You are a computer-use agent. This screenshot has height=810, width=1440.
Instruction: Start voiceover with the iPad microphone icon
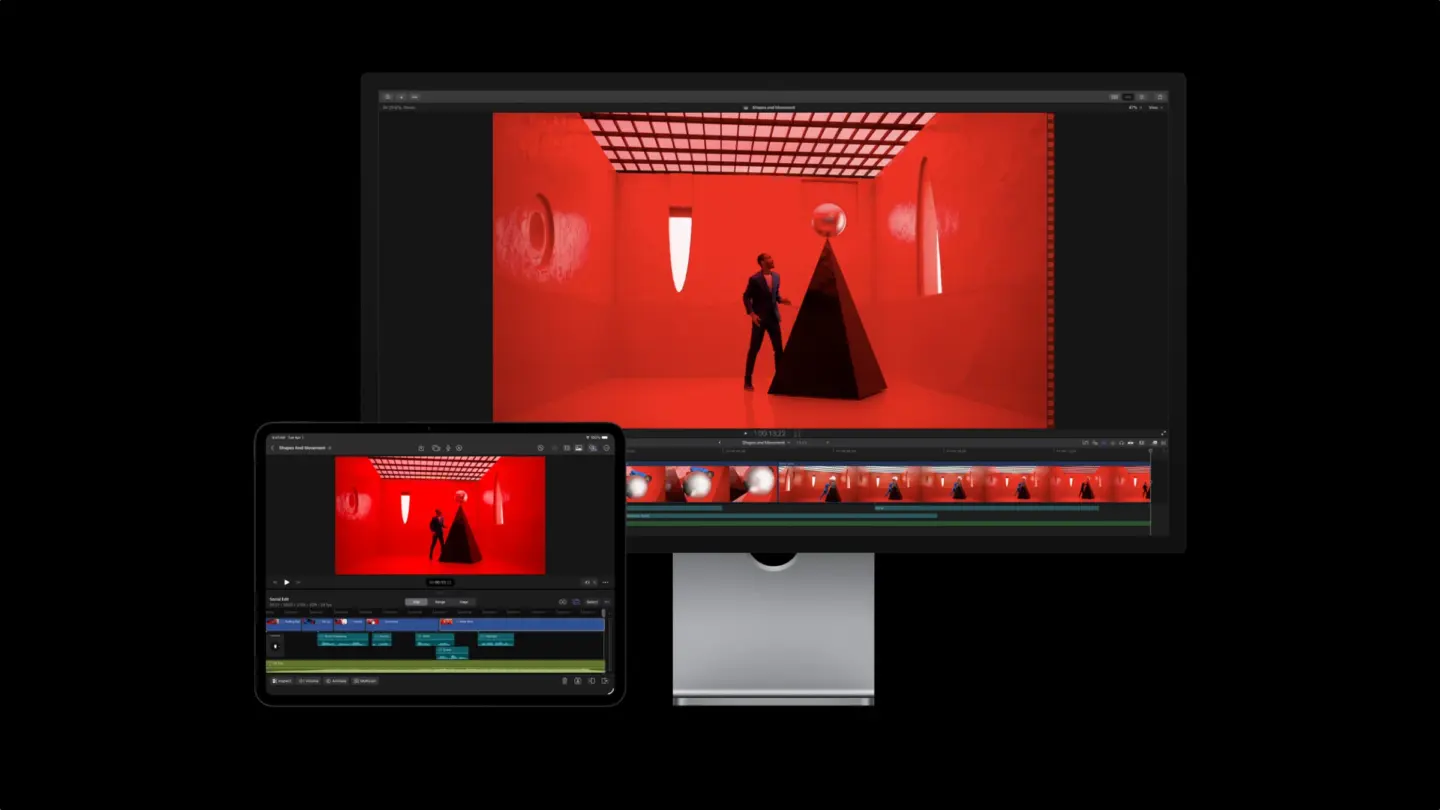click(x=448, y=448)
